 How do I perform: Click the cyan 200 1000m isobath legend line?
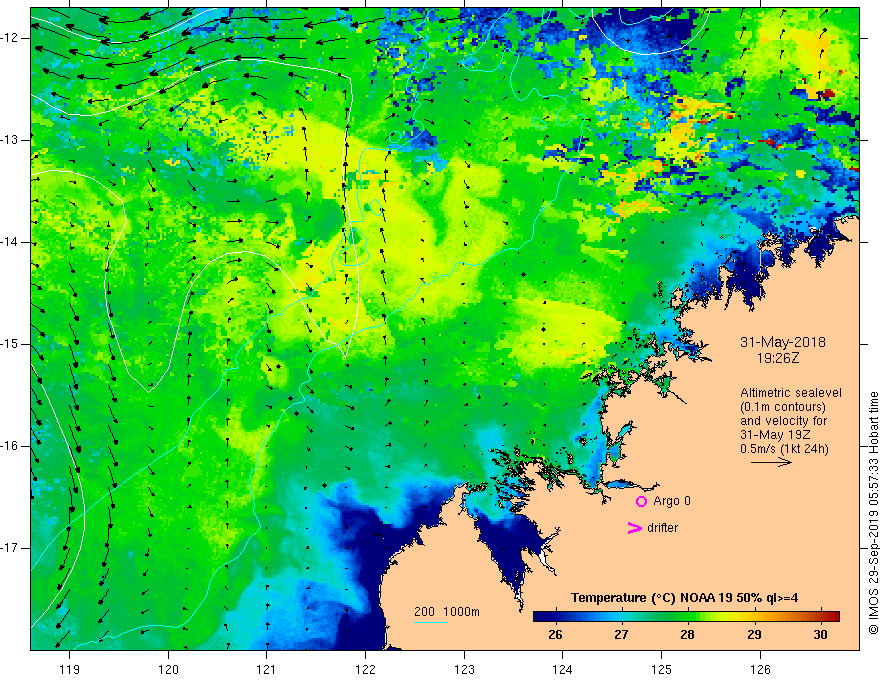[x=430, y=622]
